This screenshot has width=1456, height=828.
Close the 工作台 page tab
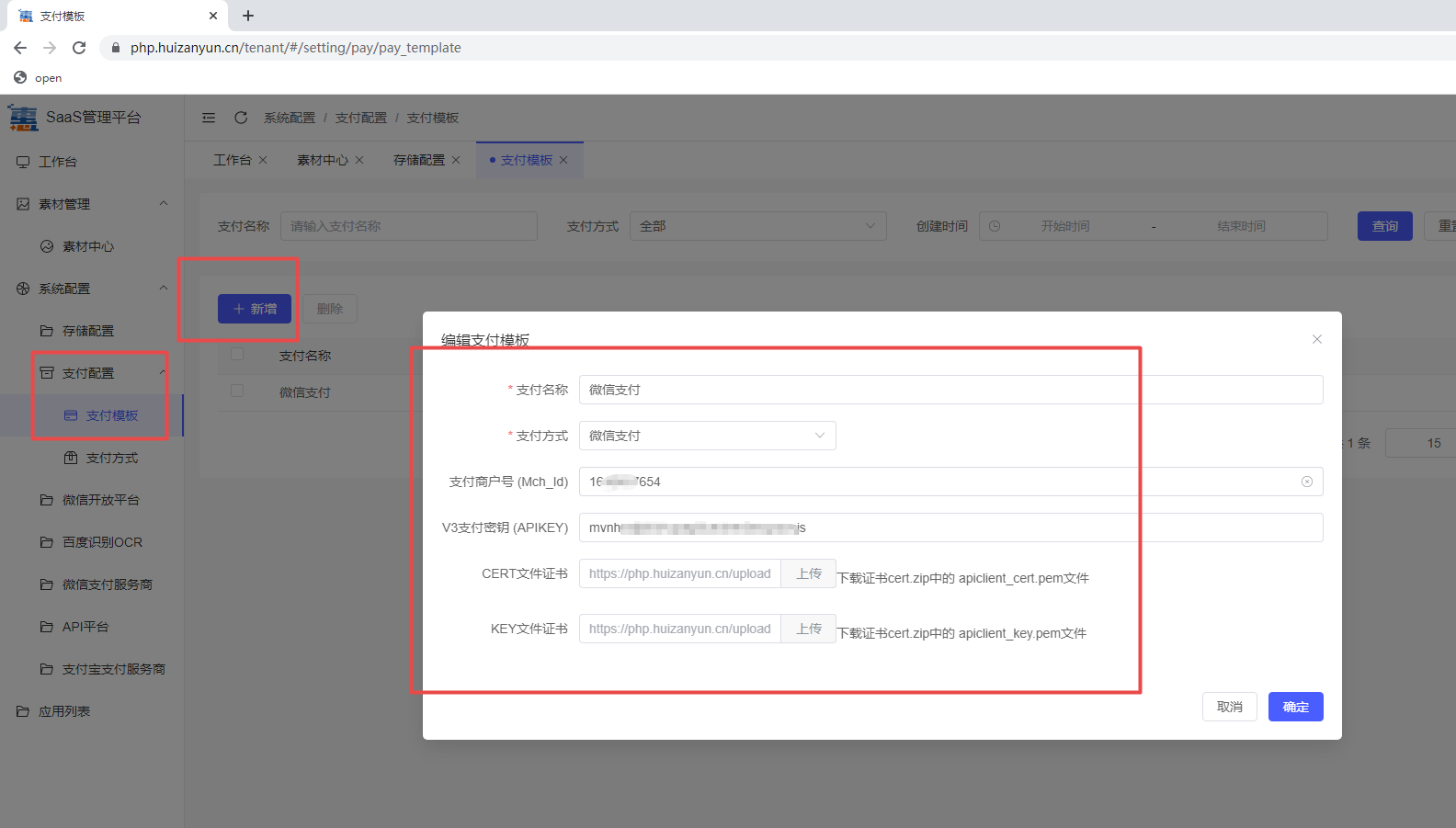tap(263, 160)
